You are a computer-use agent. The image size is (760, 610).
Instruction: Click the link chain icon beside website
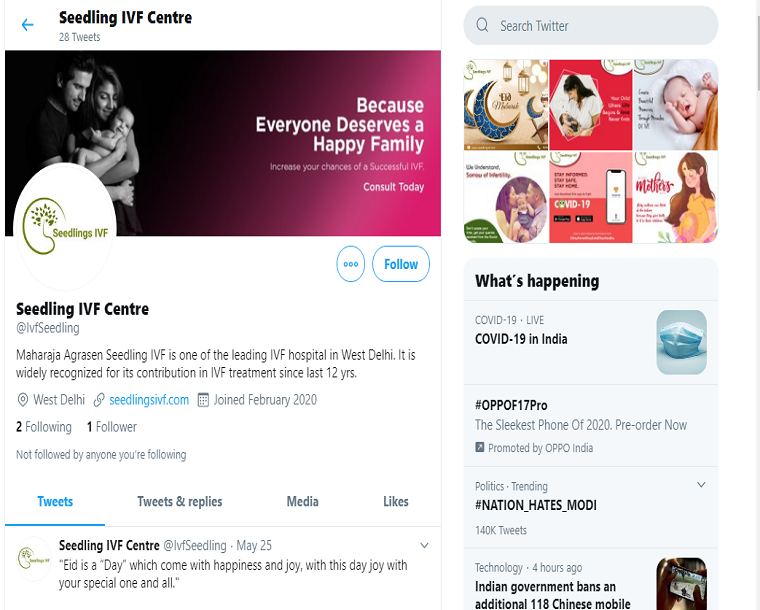[99, 400]
